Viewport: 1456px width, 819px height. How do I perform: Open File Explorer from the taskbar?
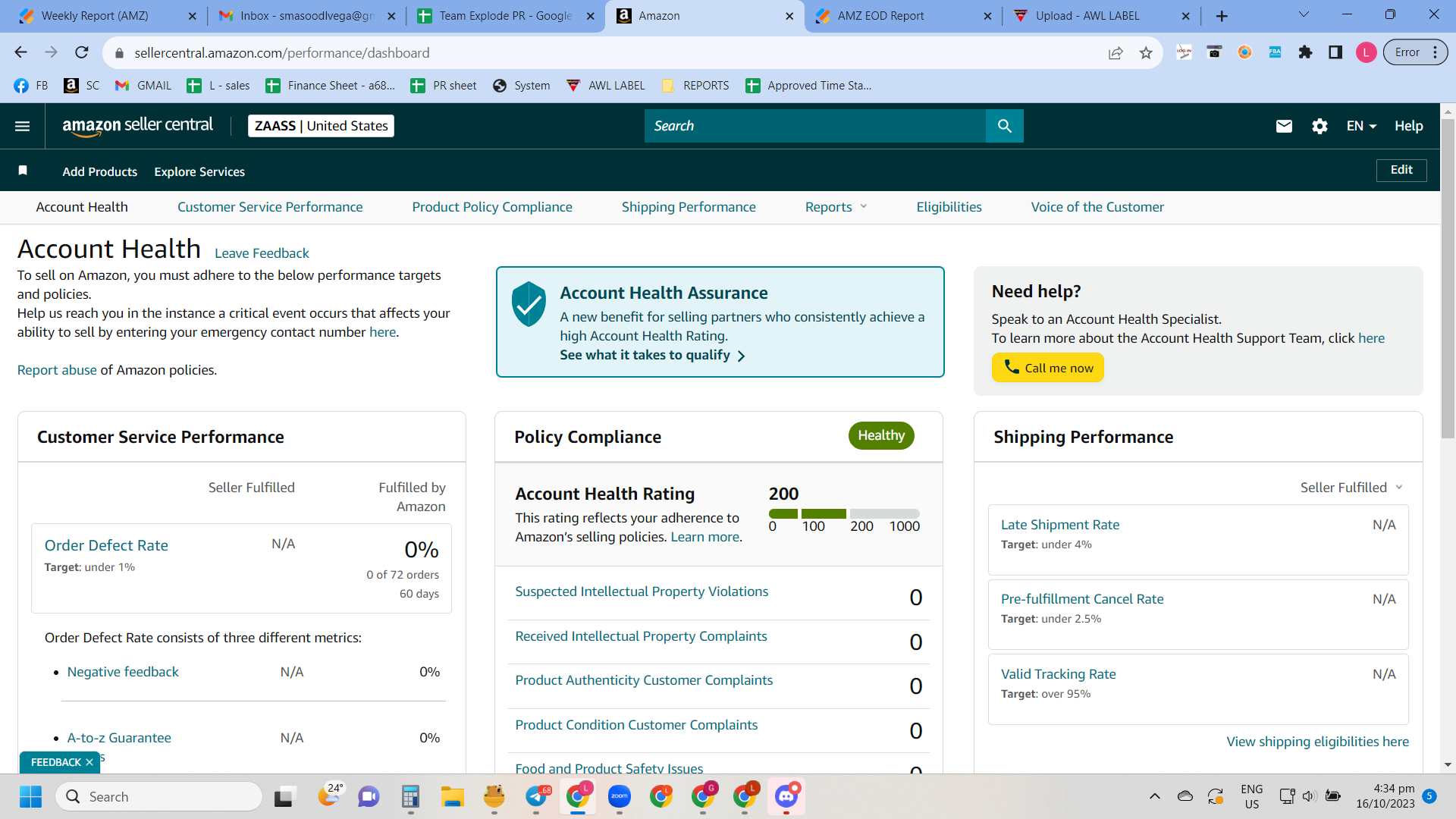click(x=453, y=796)
